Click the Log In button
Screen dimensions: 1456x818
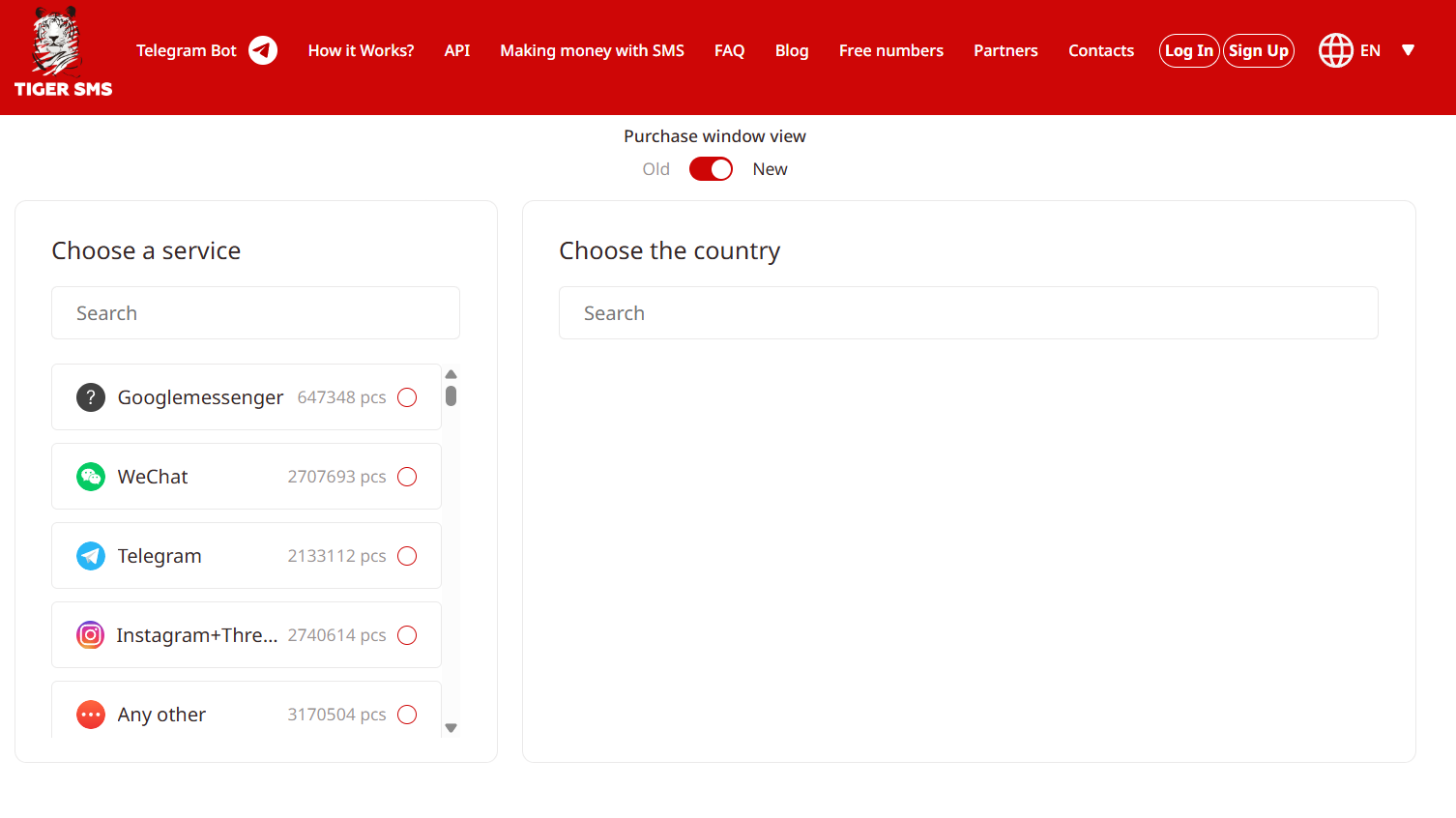click(1189, 50)
